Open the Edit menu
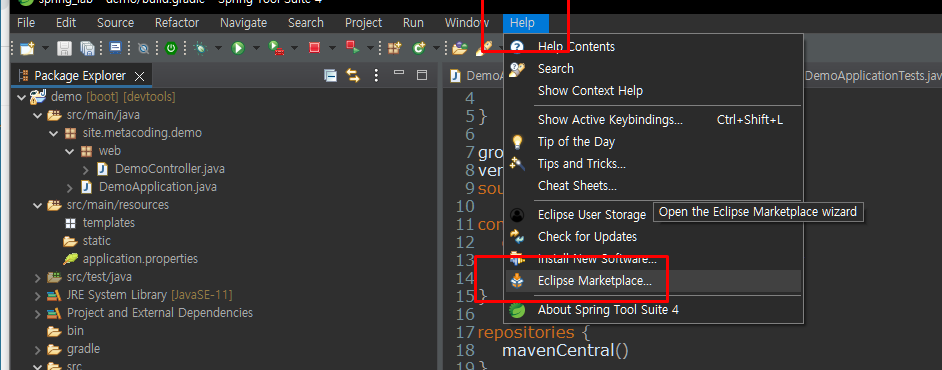 pos(66,23)
